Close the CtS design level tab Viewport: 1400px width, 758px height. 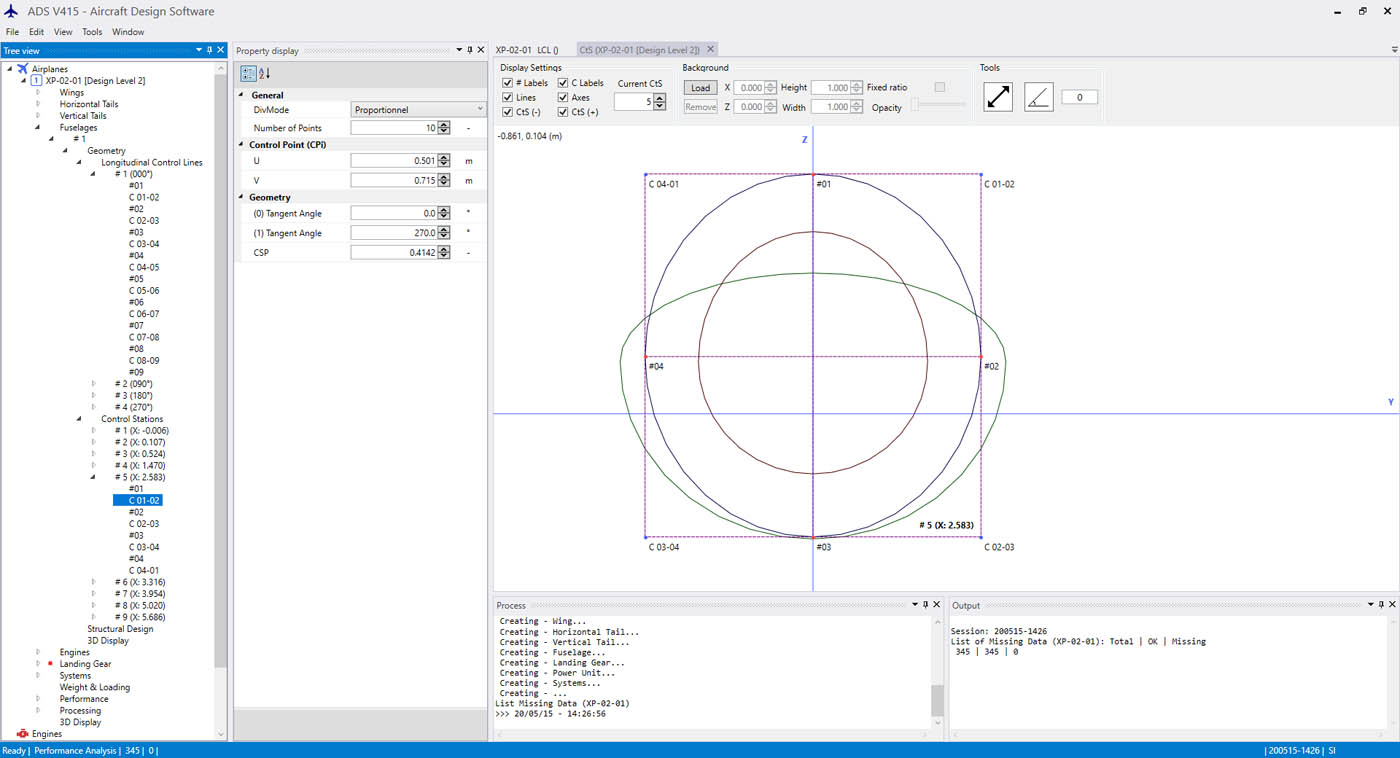point(710,49)
